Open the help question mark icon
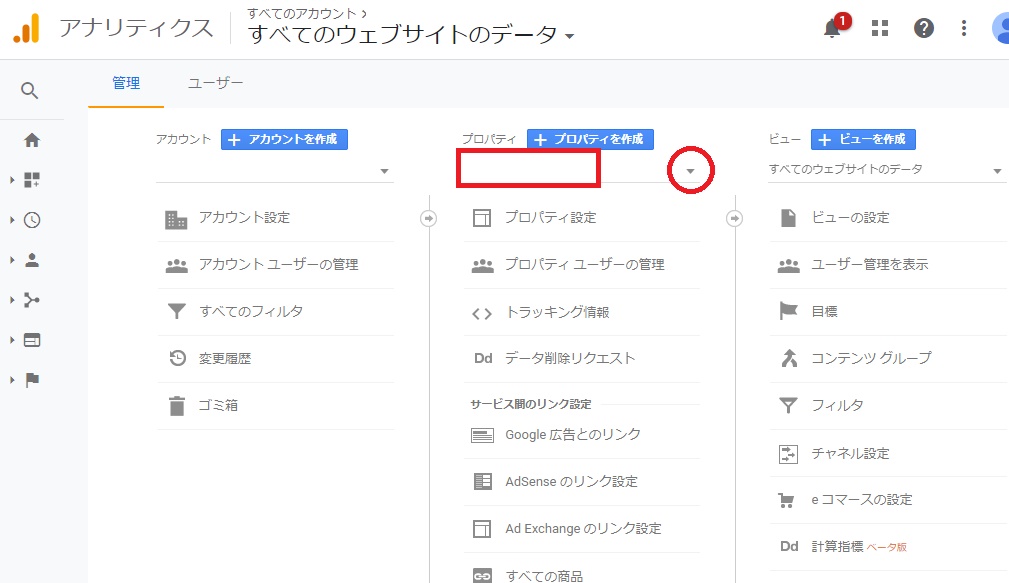The height and width of the screenshot is (583, 1009). pos(923,28)
